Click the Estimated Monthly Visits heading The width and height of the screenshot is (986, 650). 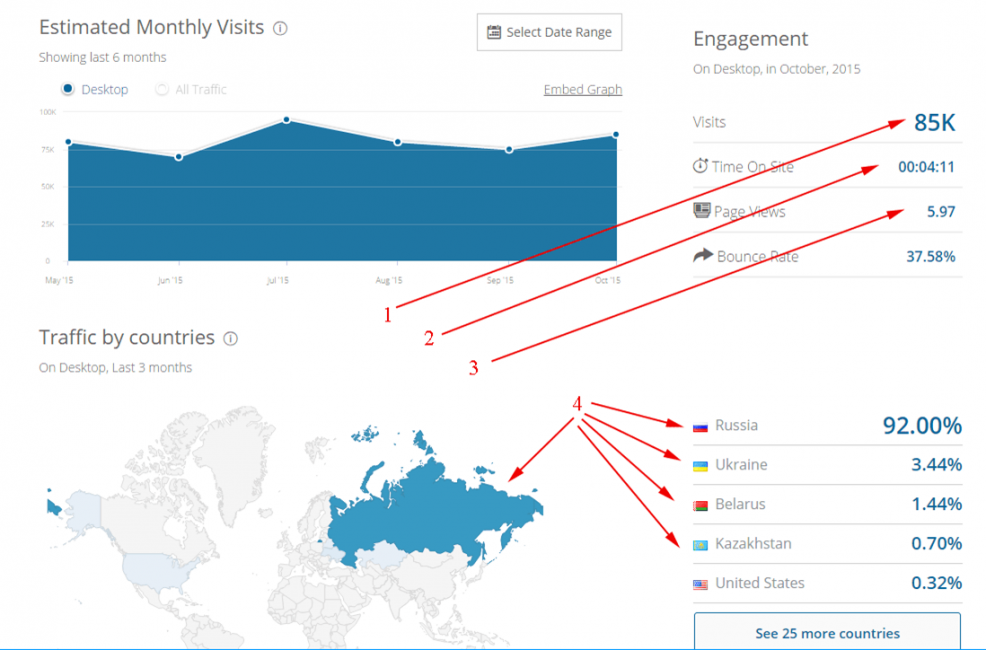coord(151,28)
